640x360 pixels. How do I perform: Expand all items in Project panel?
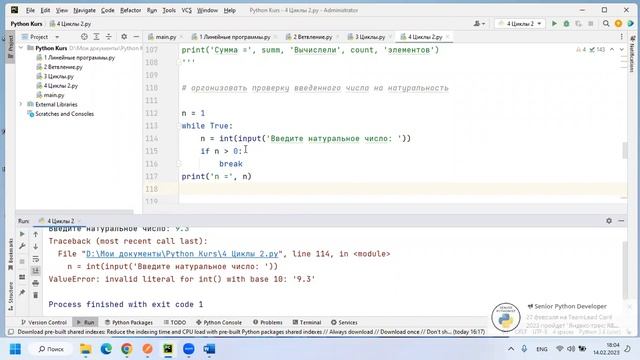tap(96, 37)
